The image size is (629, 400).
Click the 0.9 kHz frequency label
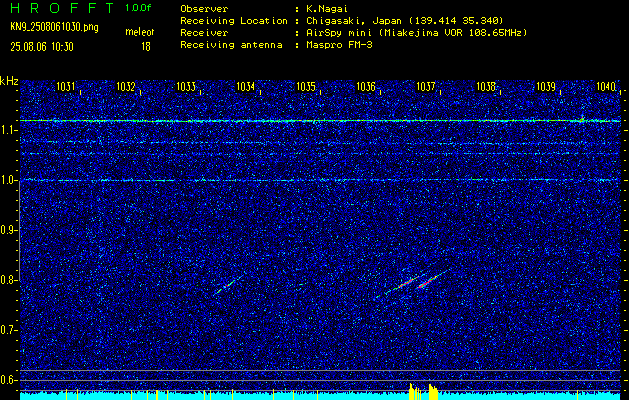[x=8, y=230]
